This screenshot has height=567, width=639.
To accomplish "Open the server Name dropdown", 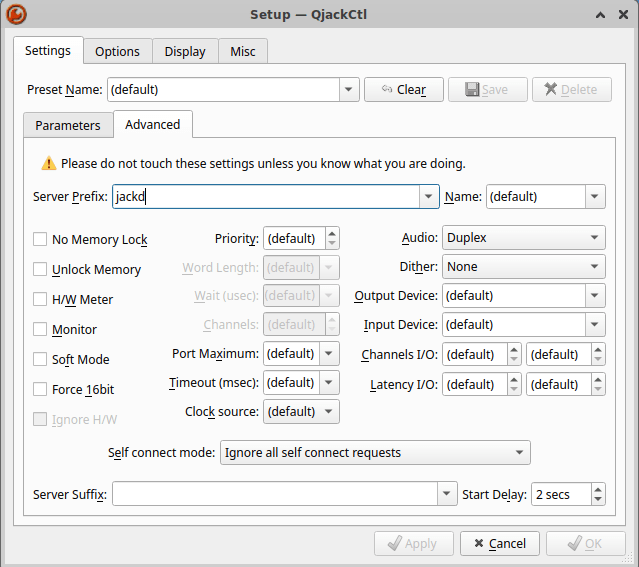I will 595,196.
